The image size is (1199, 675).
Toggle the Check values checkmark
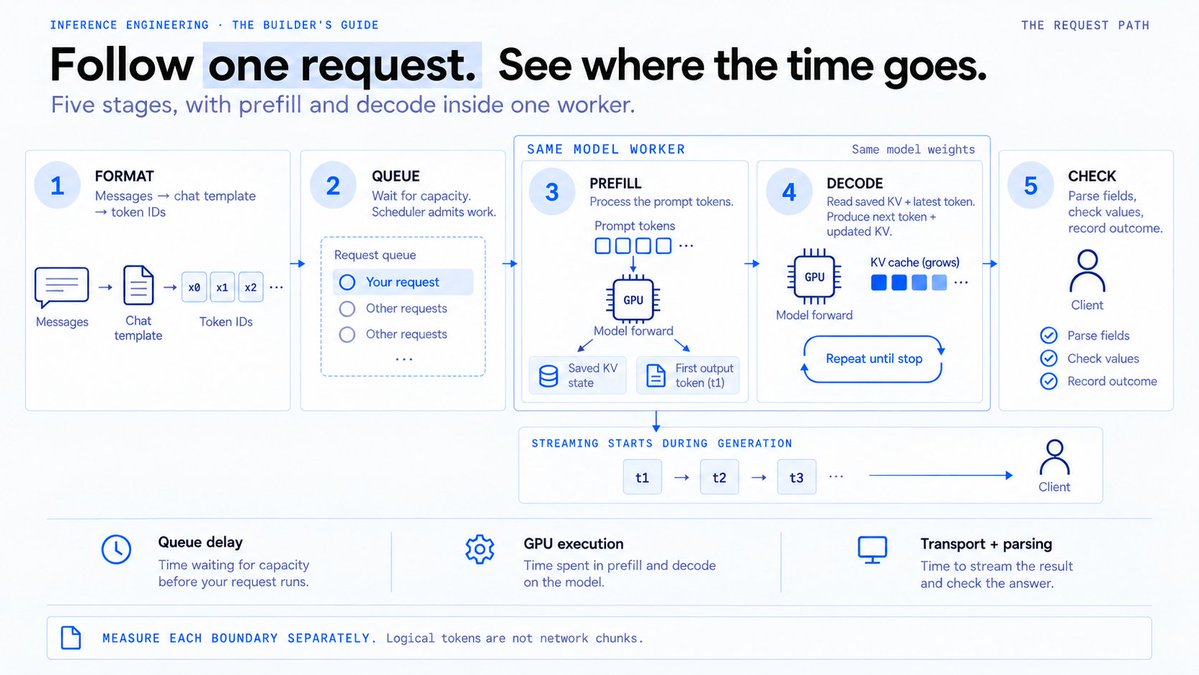click(1048, 359)
